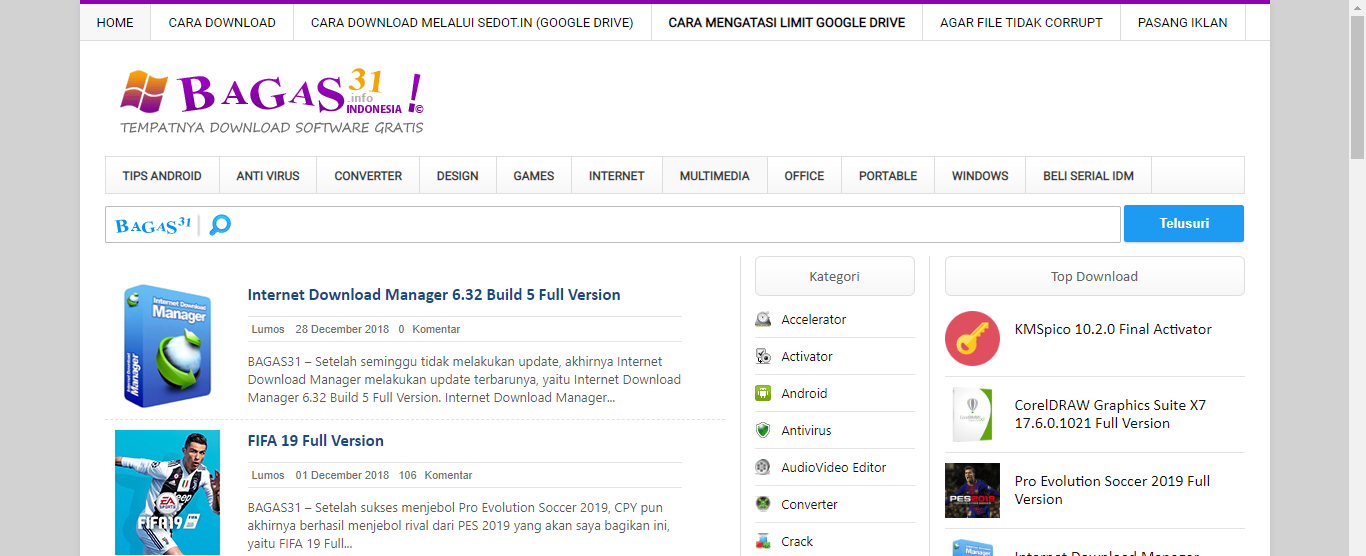The image size is (1366, 556).
Task: Open the PASANG IKLAN page
Action: [1183, 22]
